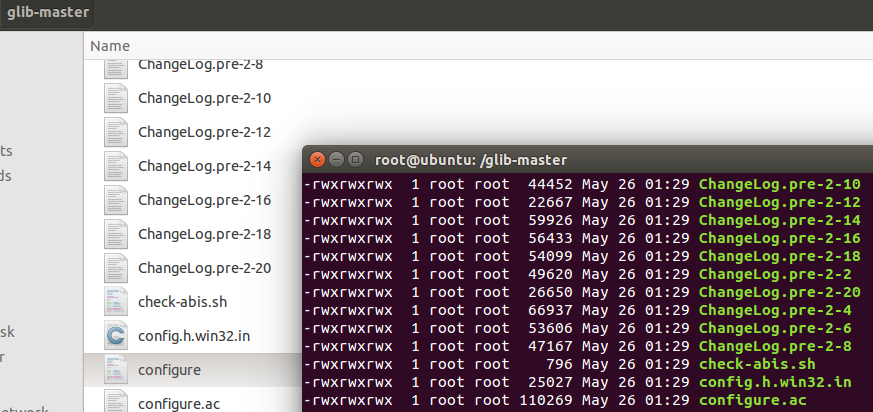Click file size 66937 in terminal
The width and height of the screenshot is (873, 412).
tap(550, 310)
